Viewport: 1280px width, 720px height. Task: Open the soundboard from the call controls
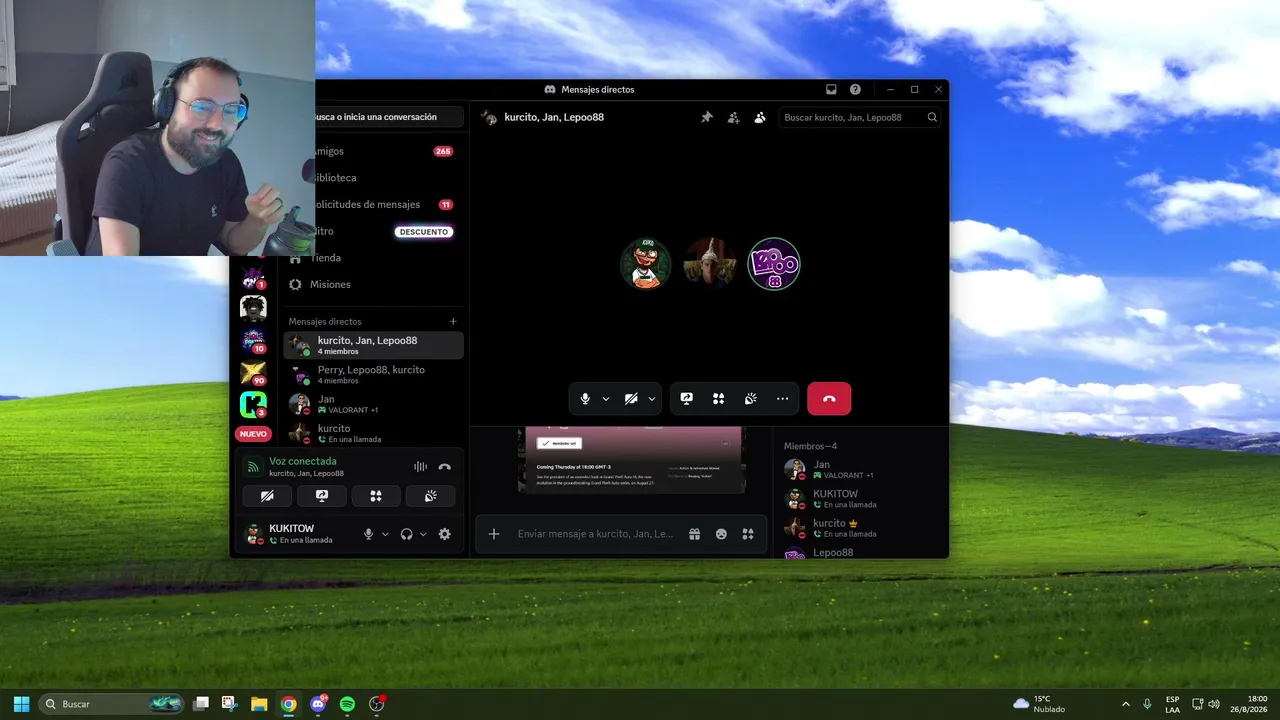[751, 398]
